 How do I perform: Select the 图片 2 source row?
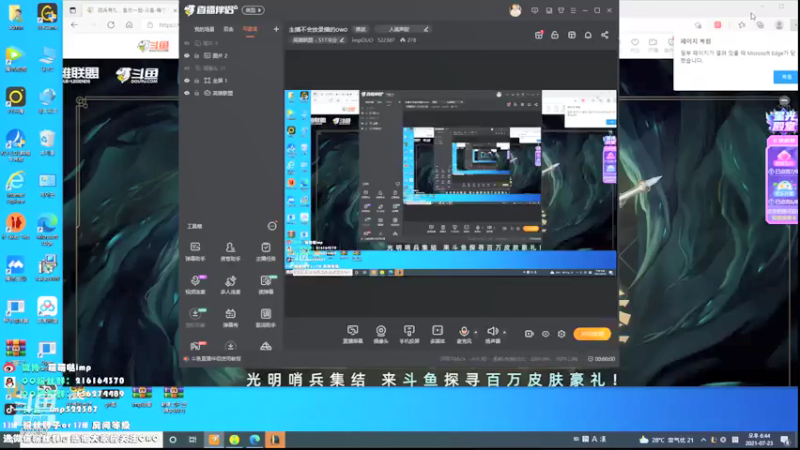(x=231, y=56)
